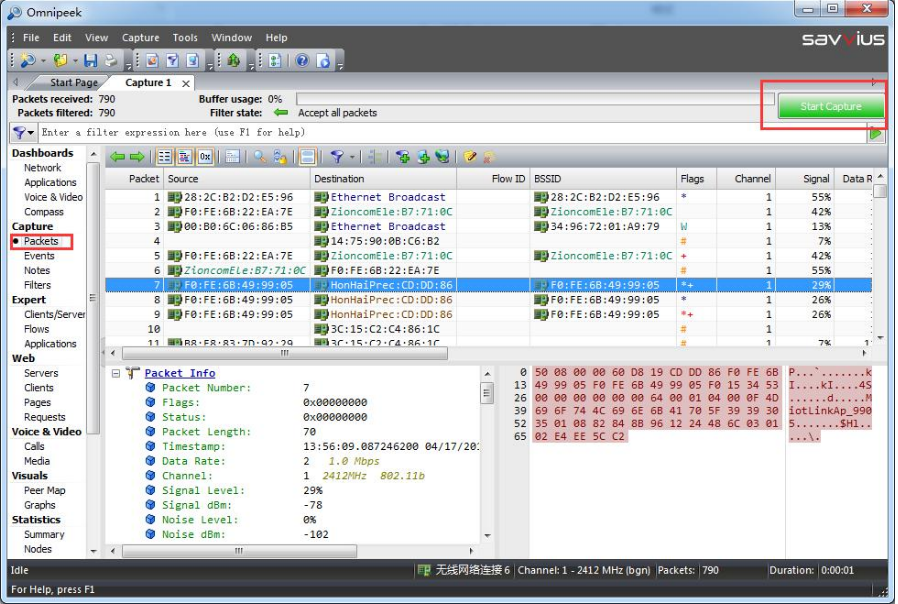Viewport: 898px width, 604px height.
Task: Collapse the Packet Info tree node
Action: tap(116, 373)
